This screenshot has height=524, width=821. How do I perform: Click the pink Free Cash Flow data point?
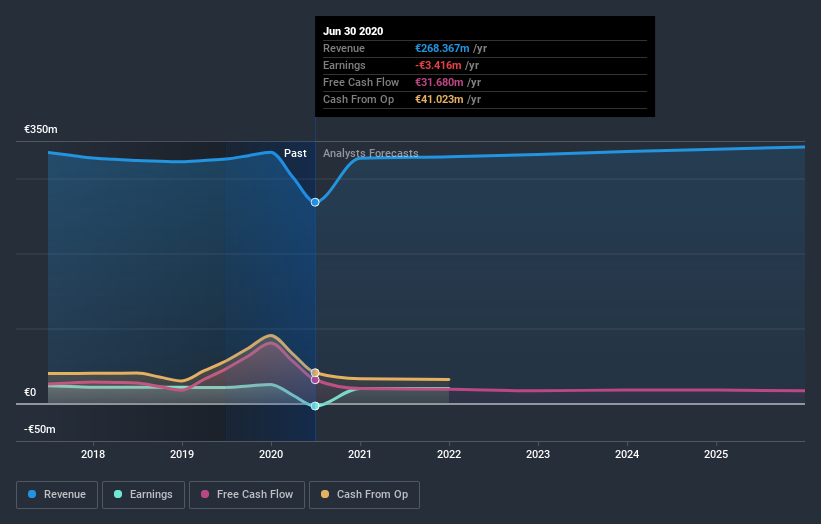click(x=315, y=380)
